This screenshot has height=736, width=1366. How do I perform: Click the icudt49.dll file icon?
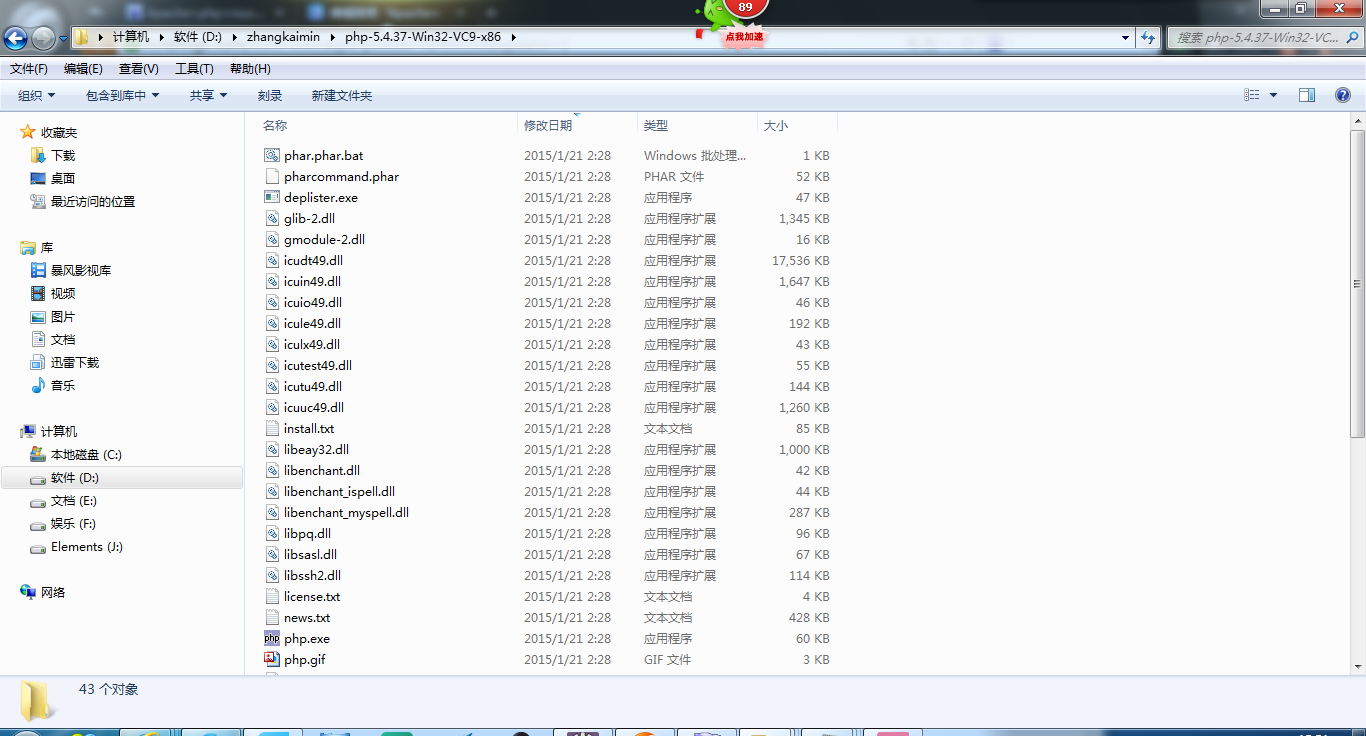[x=272, y=260]
